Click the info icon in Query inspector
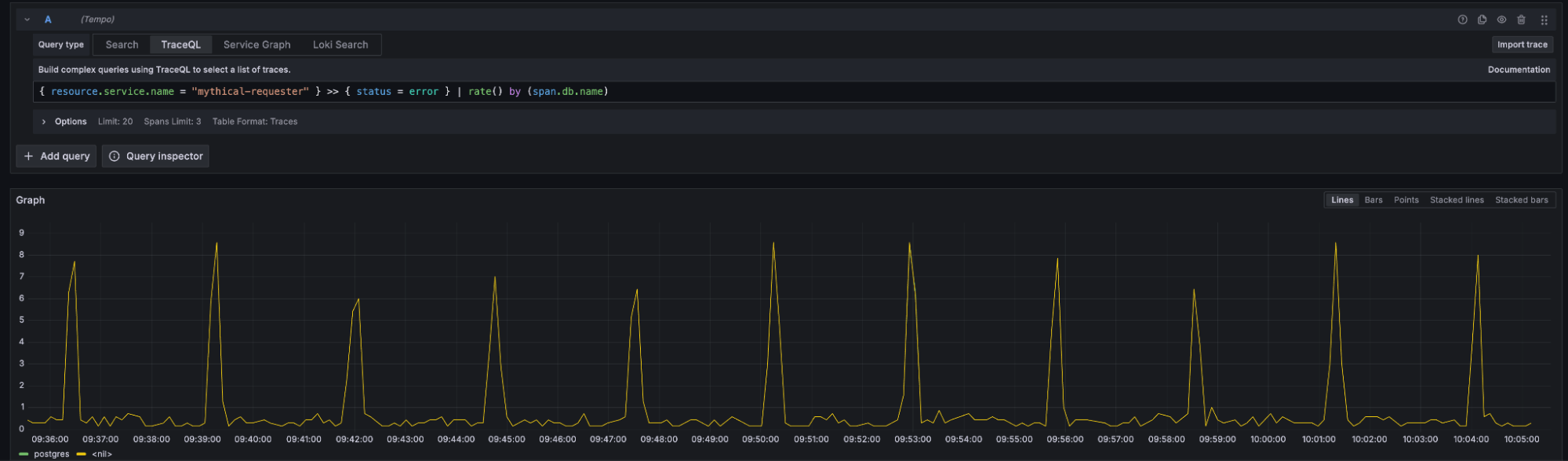The height and width of the screenshot is (461, 1568). click(115, 156)
